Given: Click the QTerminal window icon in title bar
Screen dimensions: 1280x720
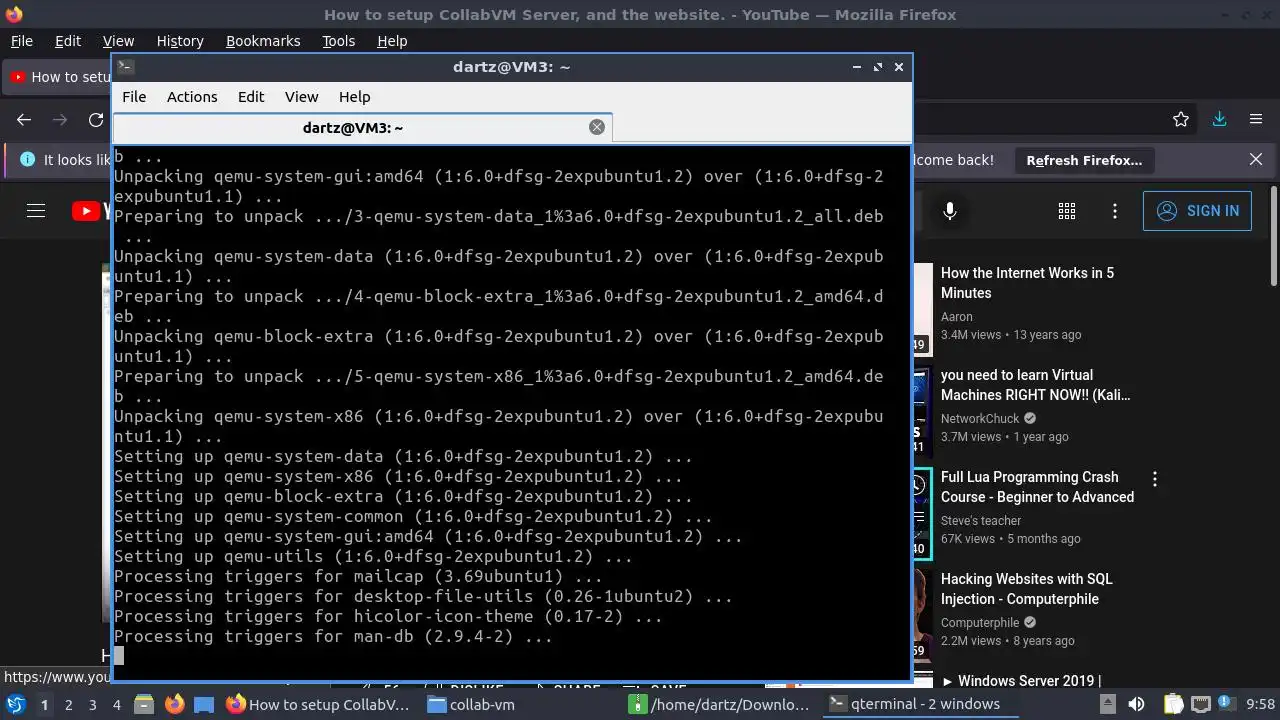Looking at the screenshot, I should [x=125, y=67].
